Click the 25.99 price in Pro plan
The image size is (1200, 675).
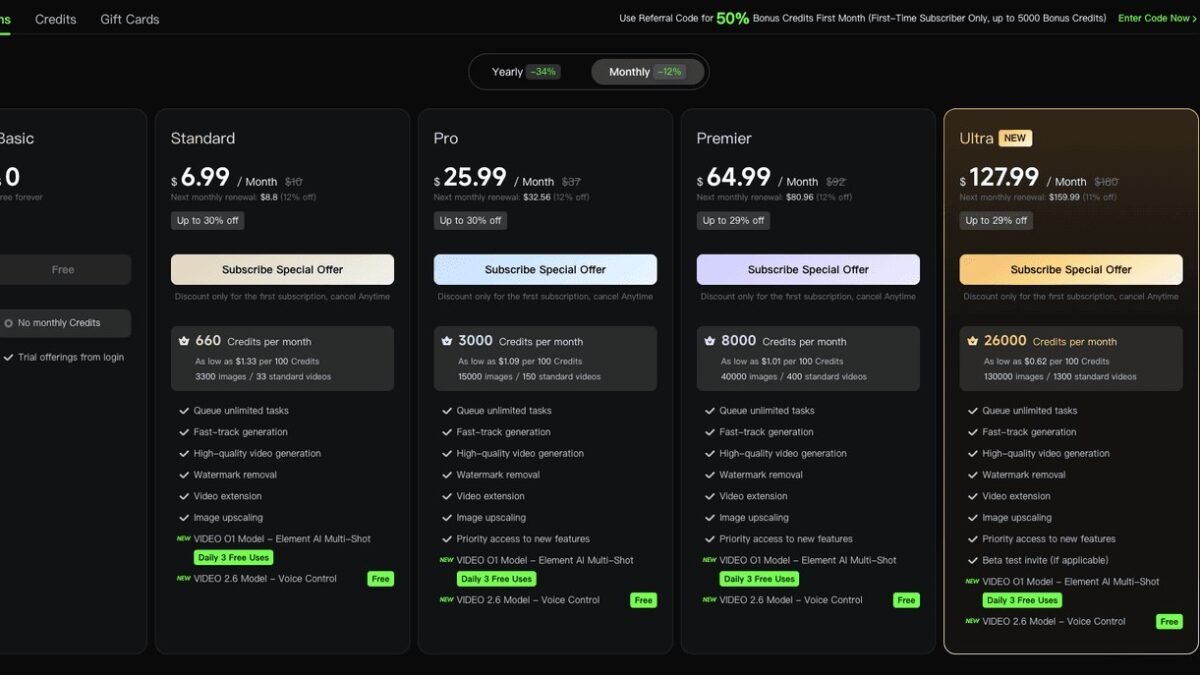tap(475, 177)
